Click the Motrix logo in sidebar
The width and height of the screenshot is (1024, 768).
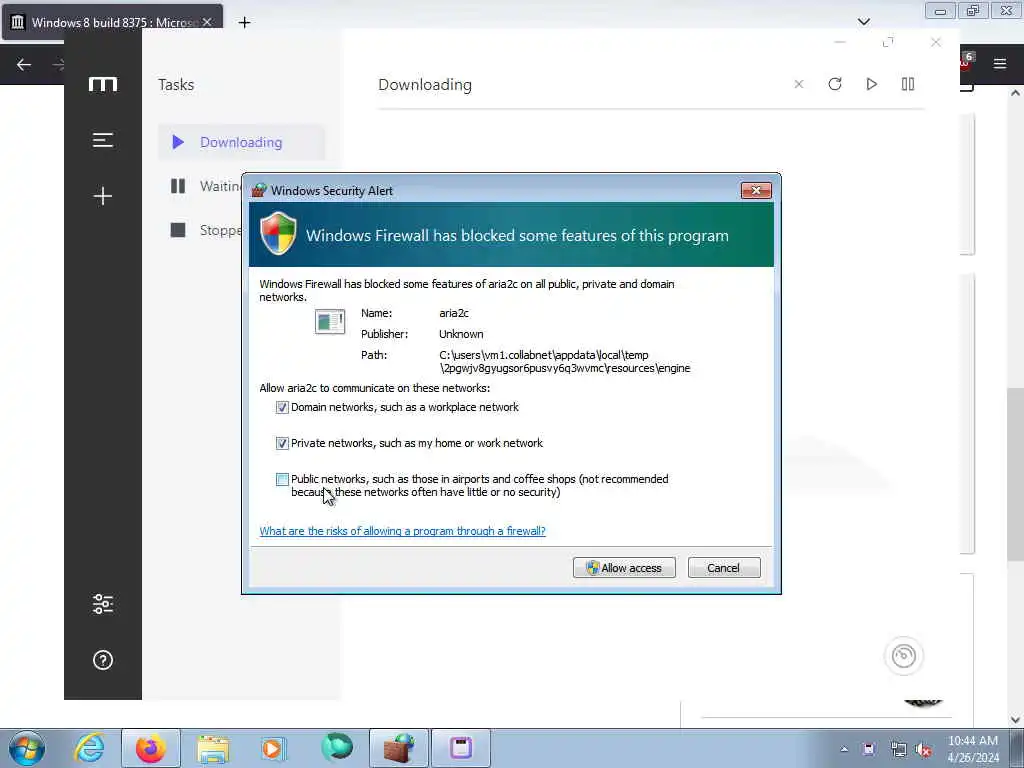pos(103,84)
